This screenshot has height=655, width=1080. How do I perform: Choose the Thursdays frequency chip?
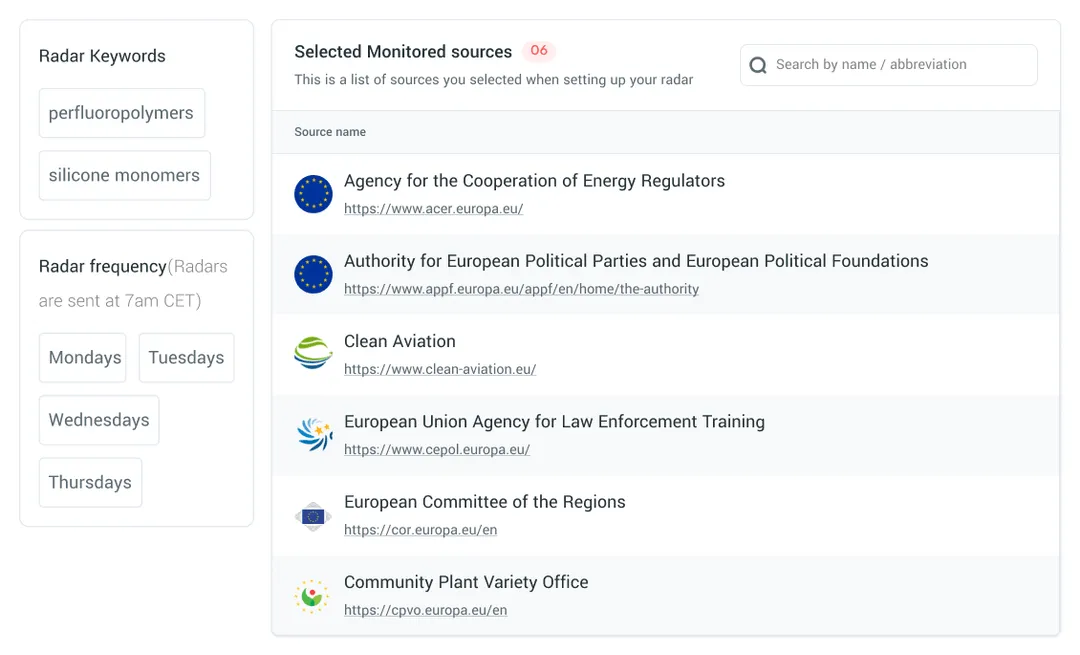(x=90, y=482)
